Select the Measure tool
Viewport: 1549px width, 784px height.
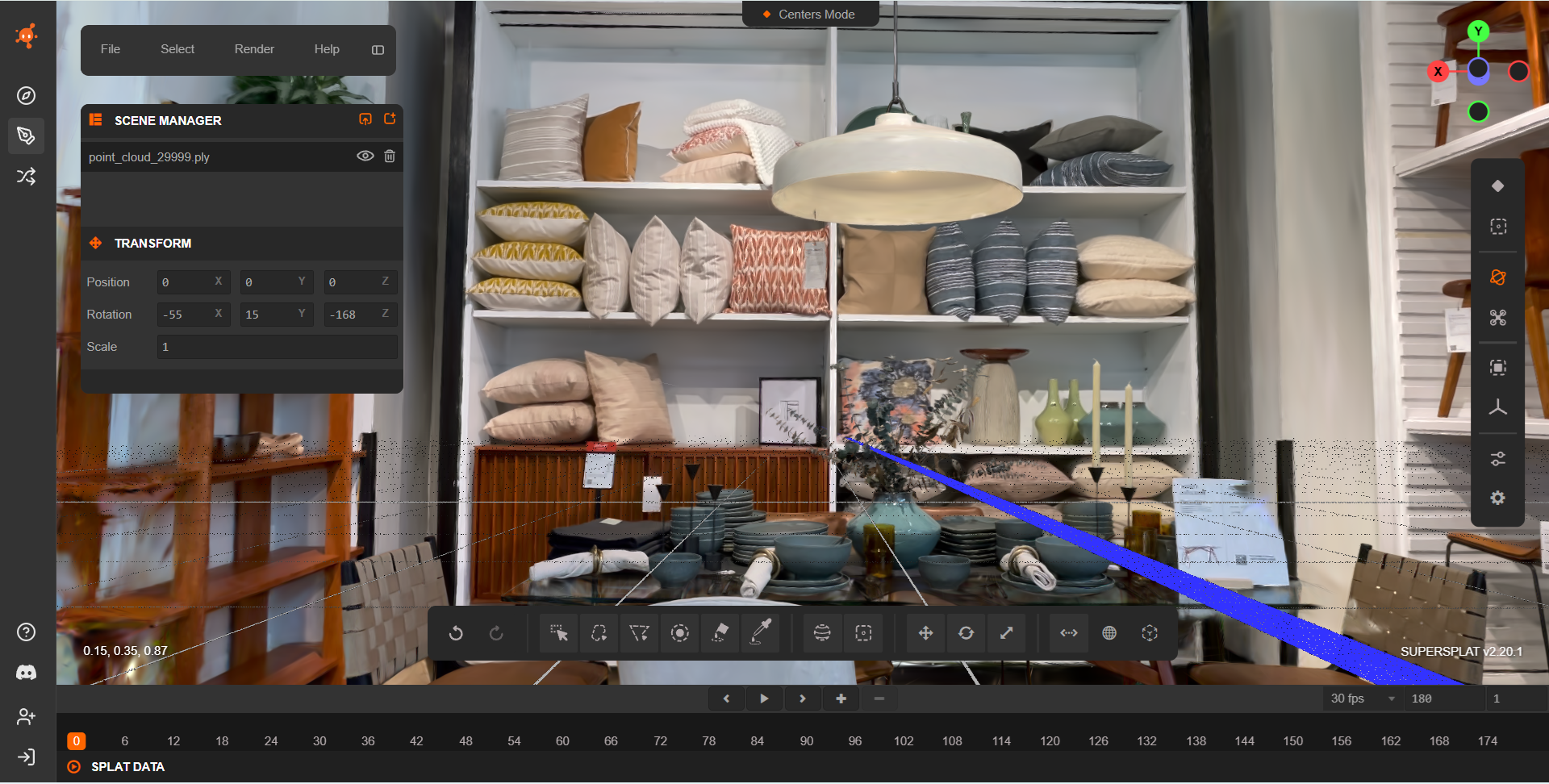coord(1069,633)
